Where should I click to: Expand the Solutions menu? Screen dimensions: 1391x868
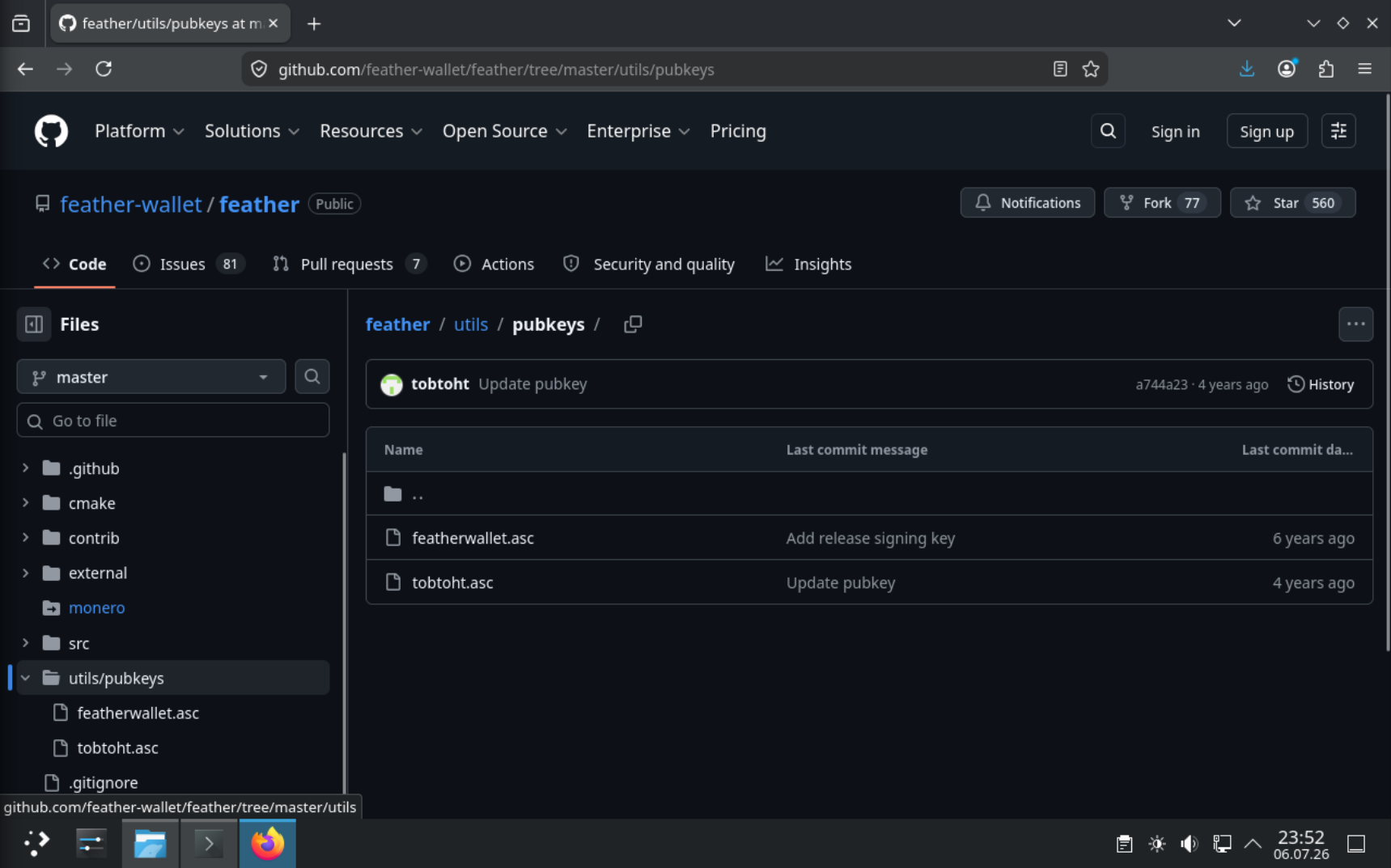coord(252,131)
